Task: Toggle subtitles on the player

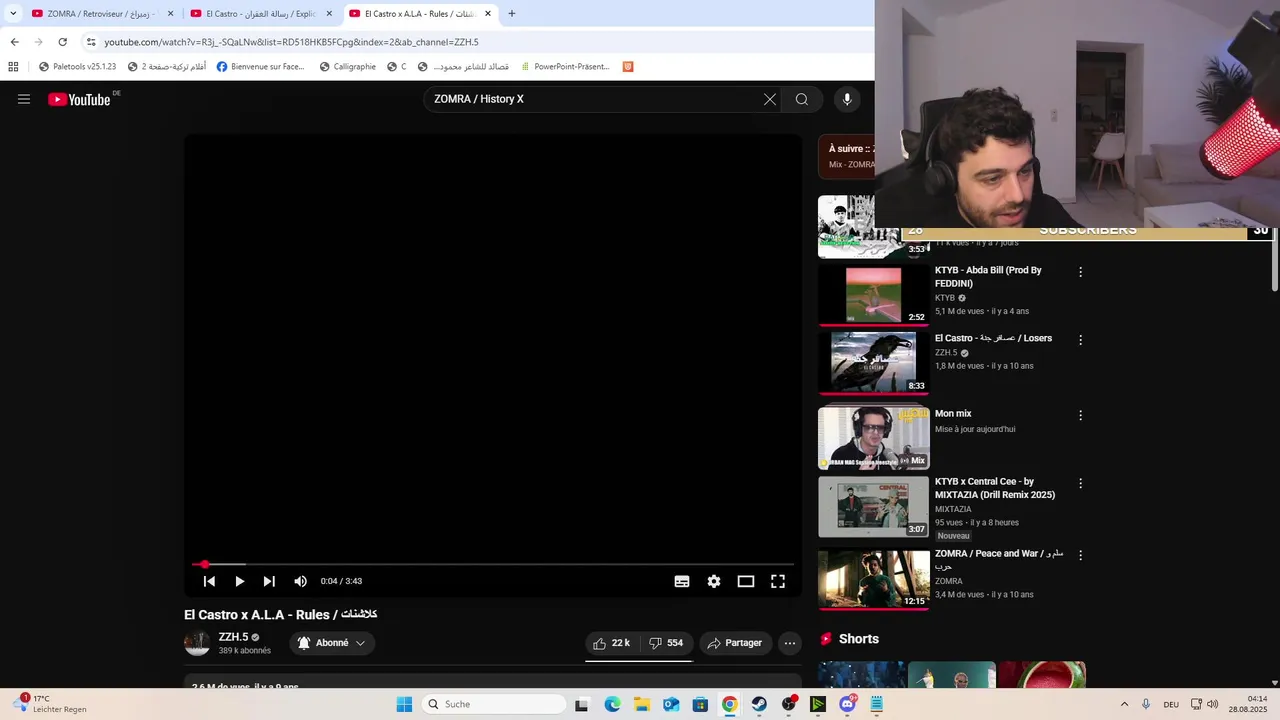Action: [682, 581]
